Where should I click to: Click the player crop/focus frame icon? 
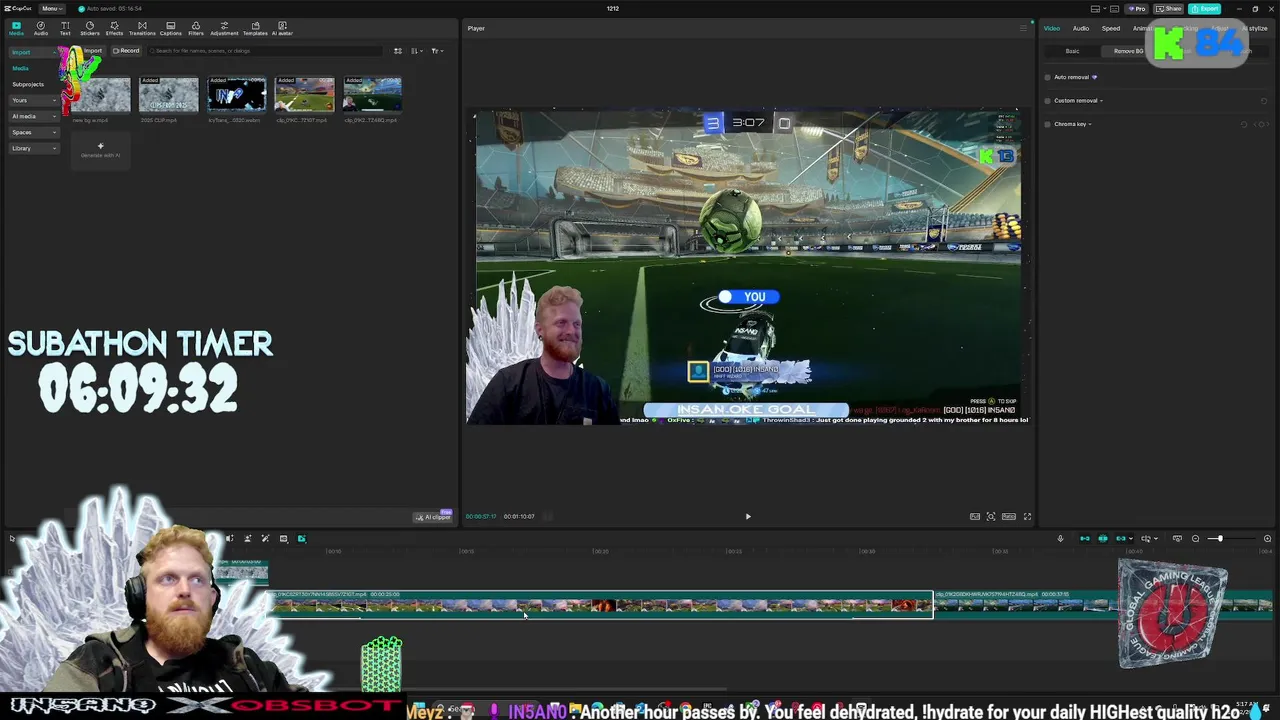991,517
